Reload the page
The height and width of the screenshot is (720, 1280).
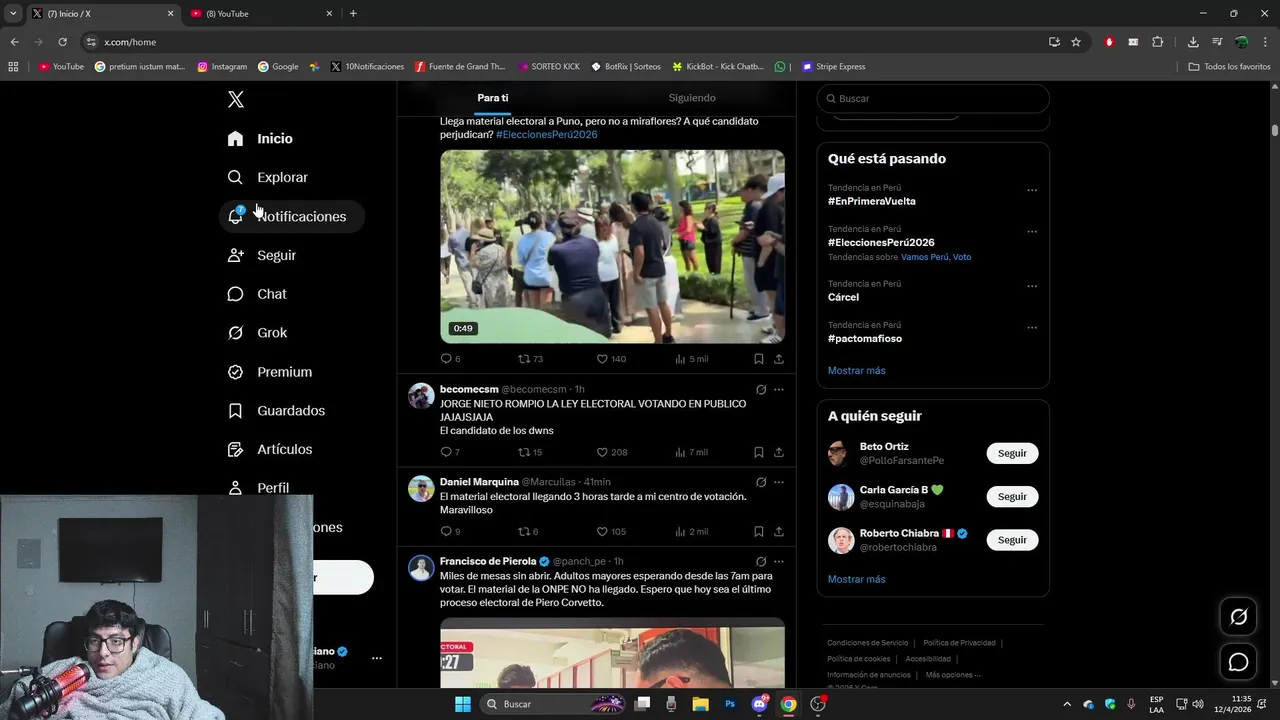(x=62, y=42)
